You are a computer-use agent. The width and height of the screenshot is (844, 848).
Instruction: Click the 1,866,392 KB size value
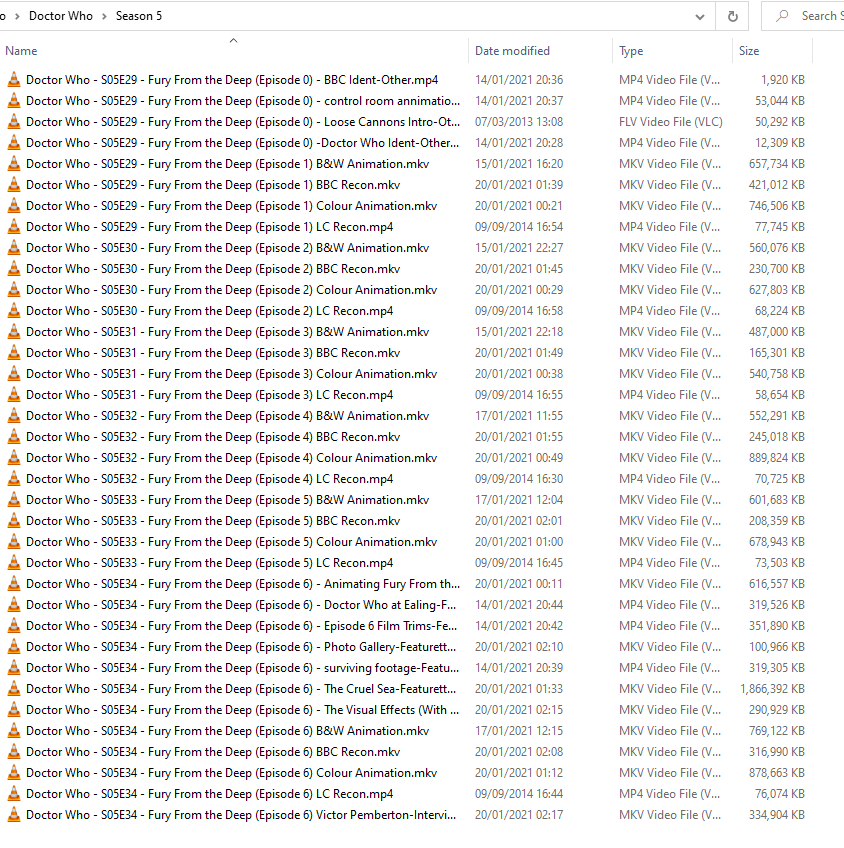click(x=772, y=689)
